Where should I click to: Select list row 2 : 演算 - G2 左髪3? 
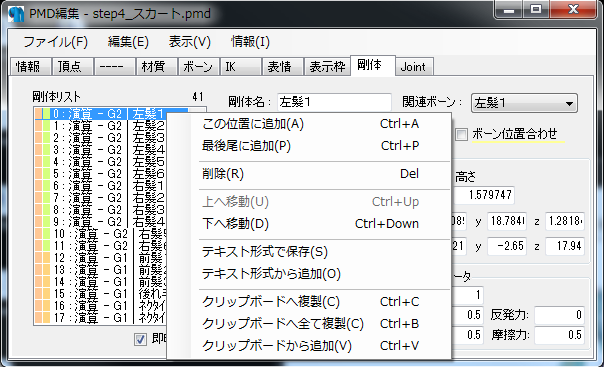click(101, 138)
